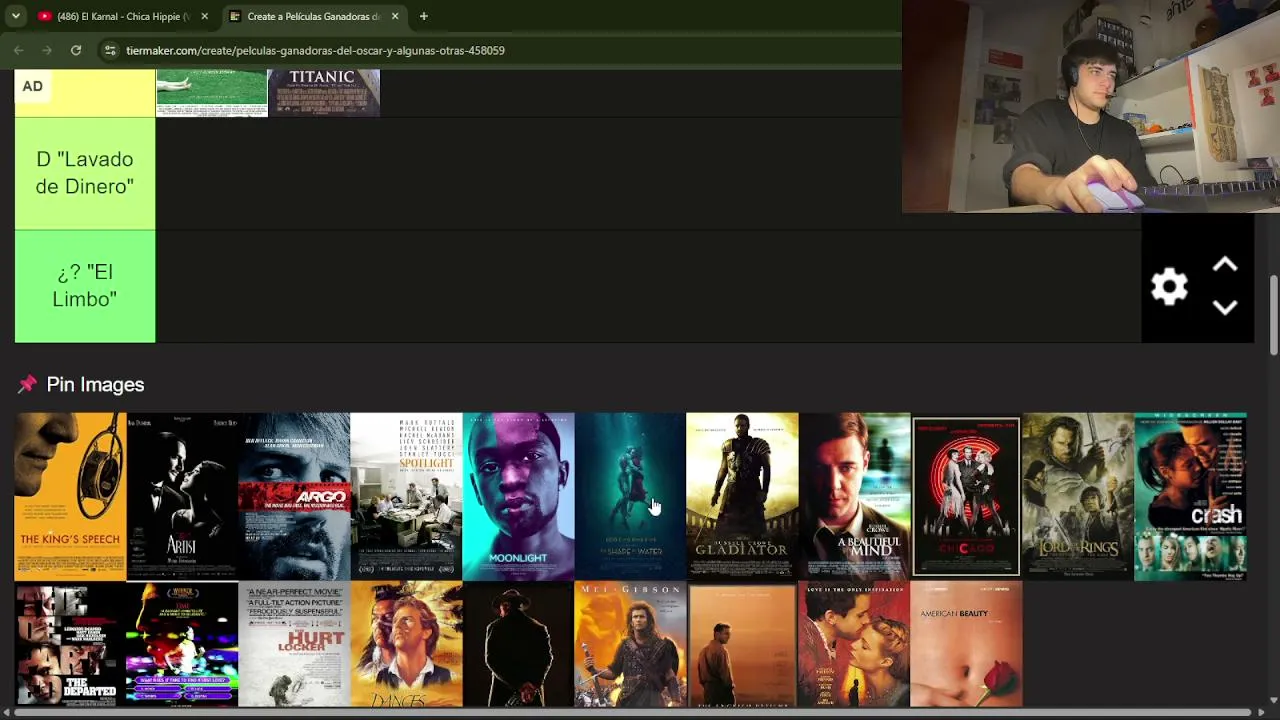Select the Mel Gibson Braveheart poster
This screenshot has width=1280, height=720.
630,644
